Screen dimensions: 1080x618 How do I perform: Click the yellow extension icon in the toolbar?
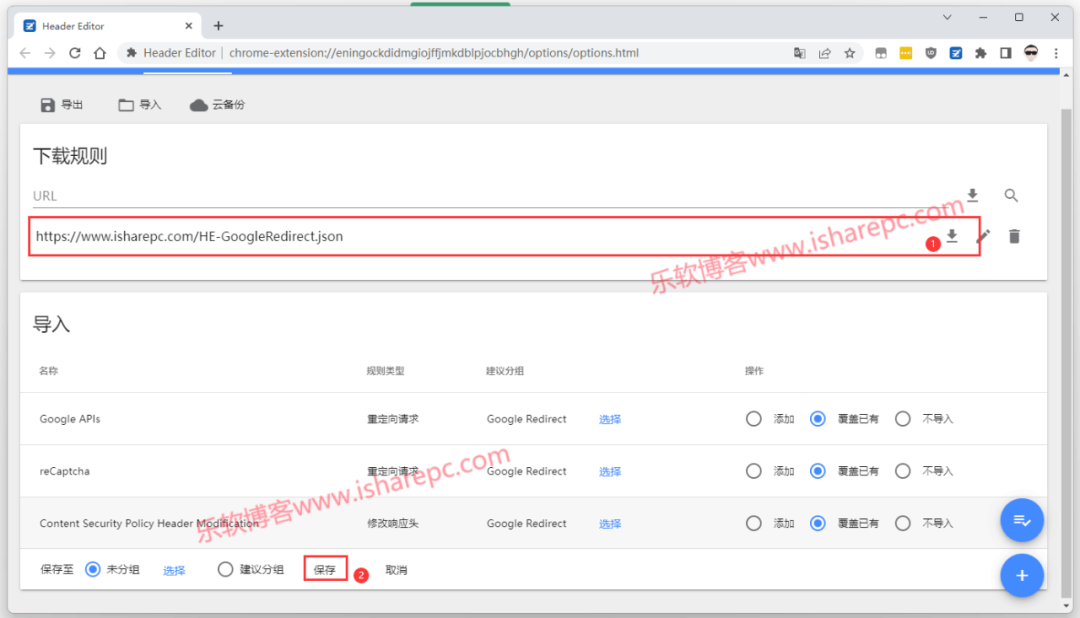point(906,53)
